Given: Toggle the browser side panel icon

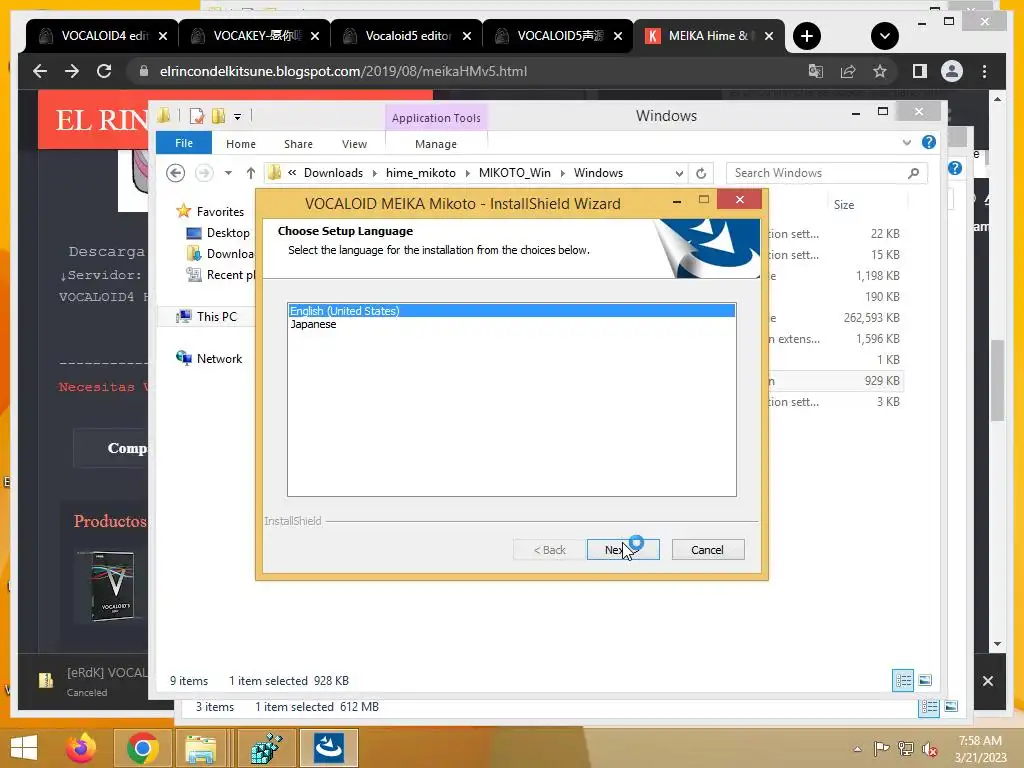Looking at the screenshot, I should tap(920, 71).
